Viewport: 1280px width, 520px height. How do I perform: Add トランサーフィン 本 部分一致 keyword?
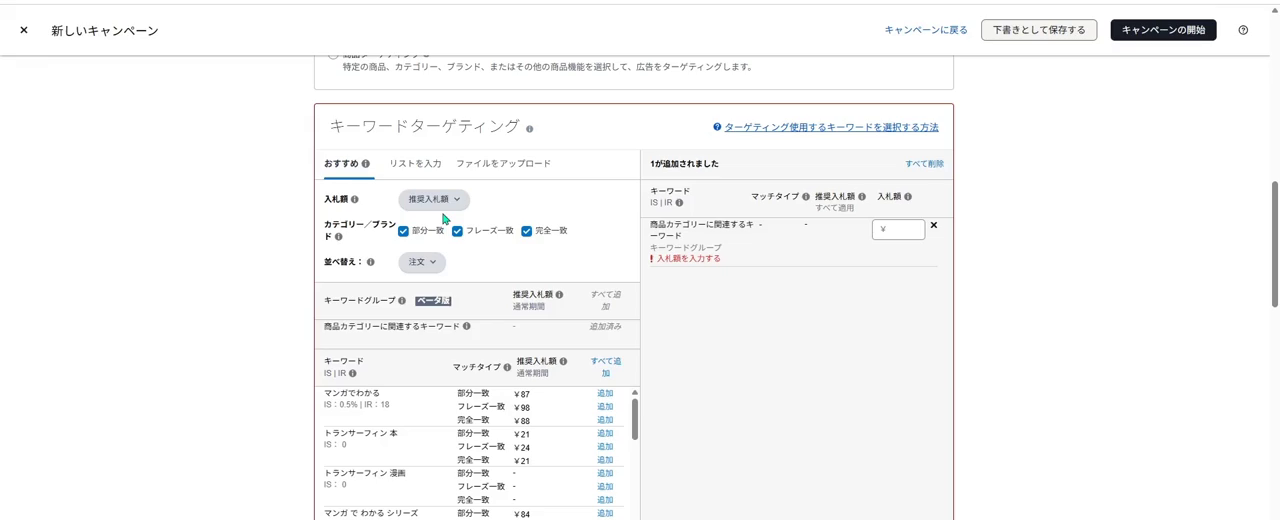pos(605,434)
